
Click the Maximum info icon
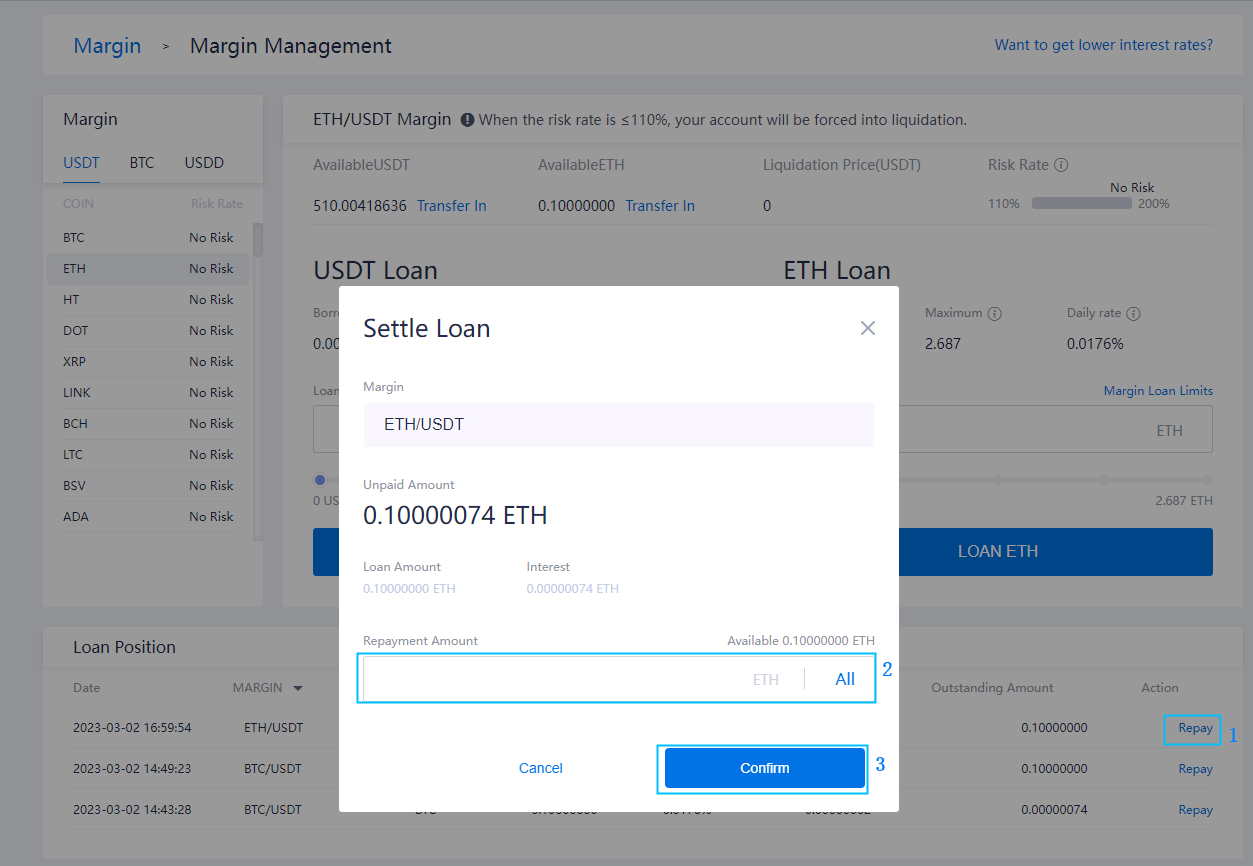point(994,313)
